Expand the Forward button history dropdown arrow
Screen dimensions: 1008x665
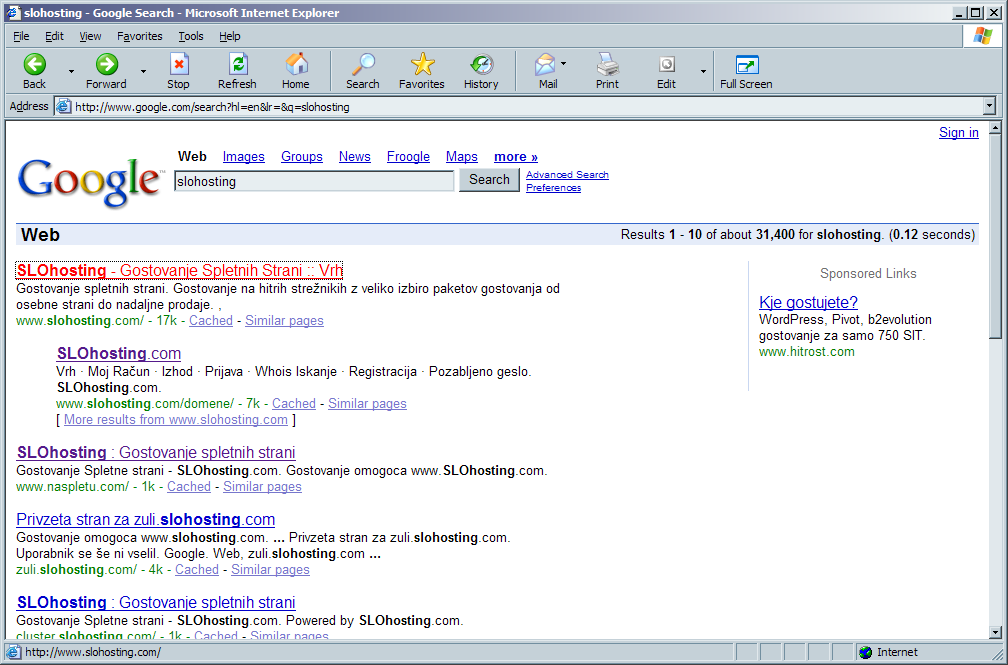coord(143,71)
